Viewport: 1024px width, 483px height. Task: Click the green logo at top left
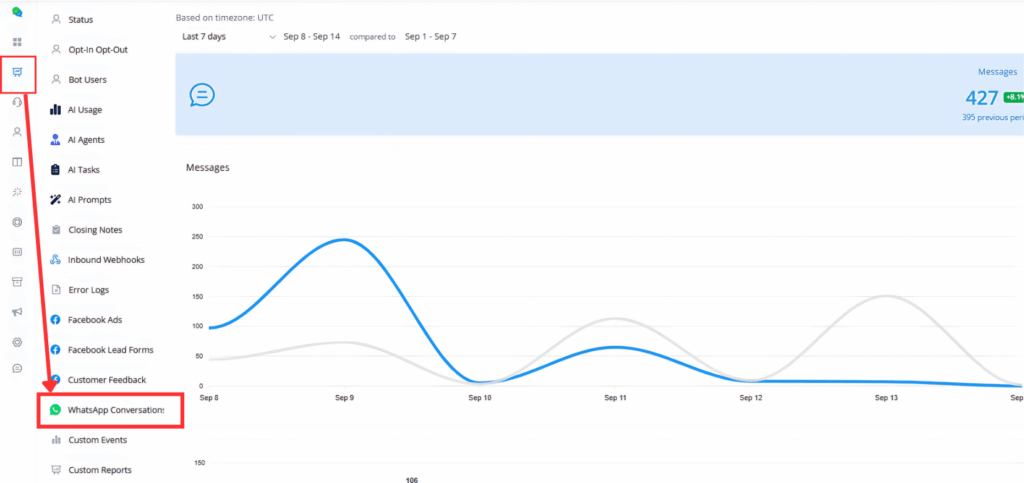click(17, 13)
